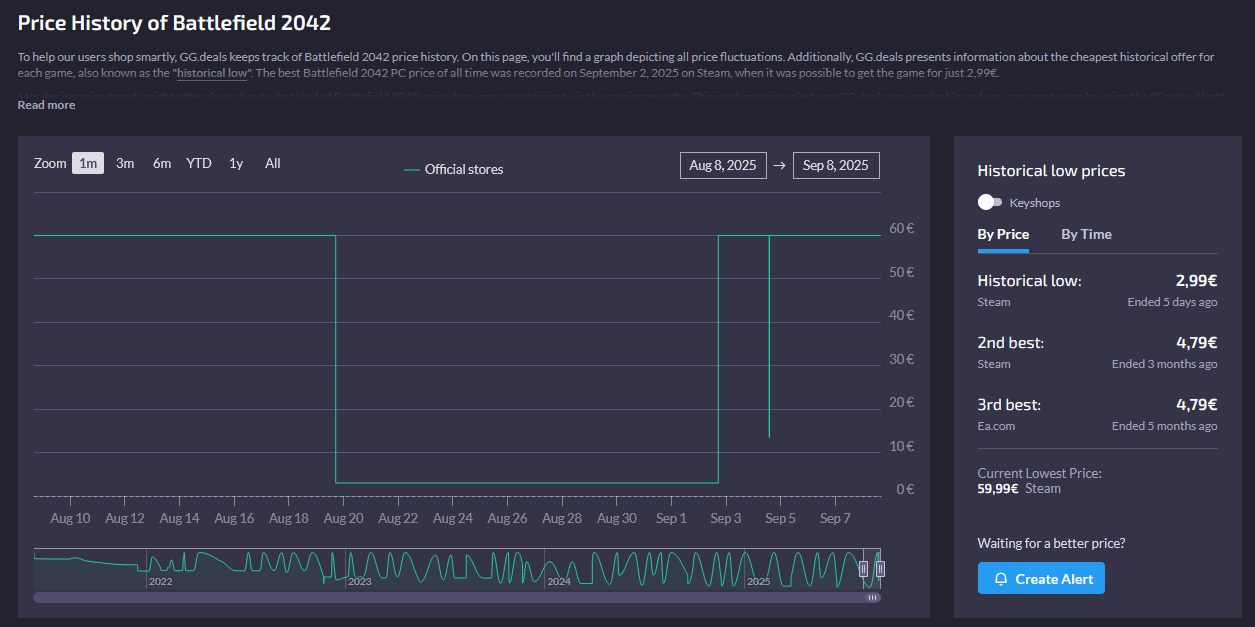1255x627 pixels.
Task: Switch chart zoom to YTD
Action: click(199, 163)
